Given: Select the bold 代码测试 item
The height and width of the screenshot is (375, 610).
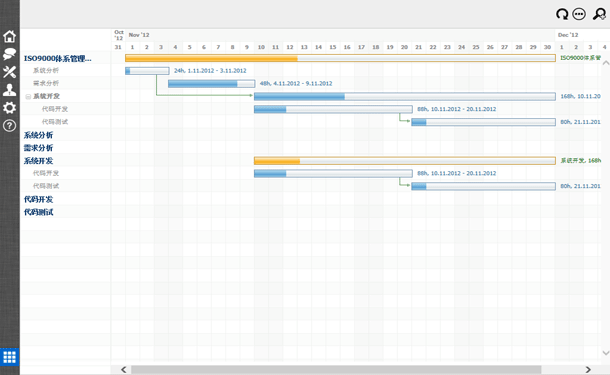Looking at the screenshot, I should [x=38, y=212].
